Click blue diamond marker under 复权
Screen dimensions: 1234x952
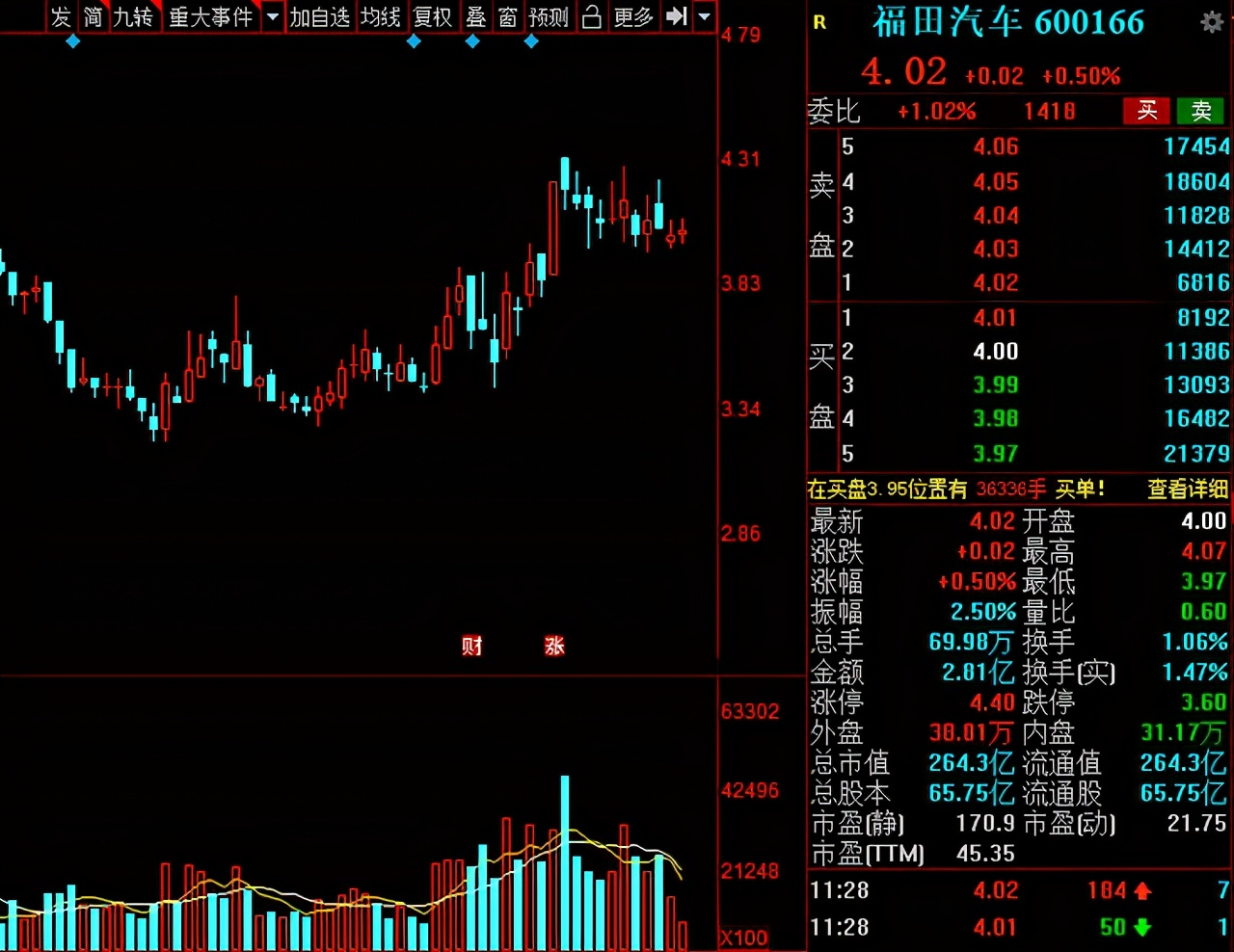tap(415, 41)
